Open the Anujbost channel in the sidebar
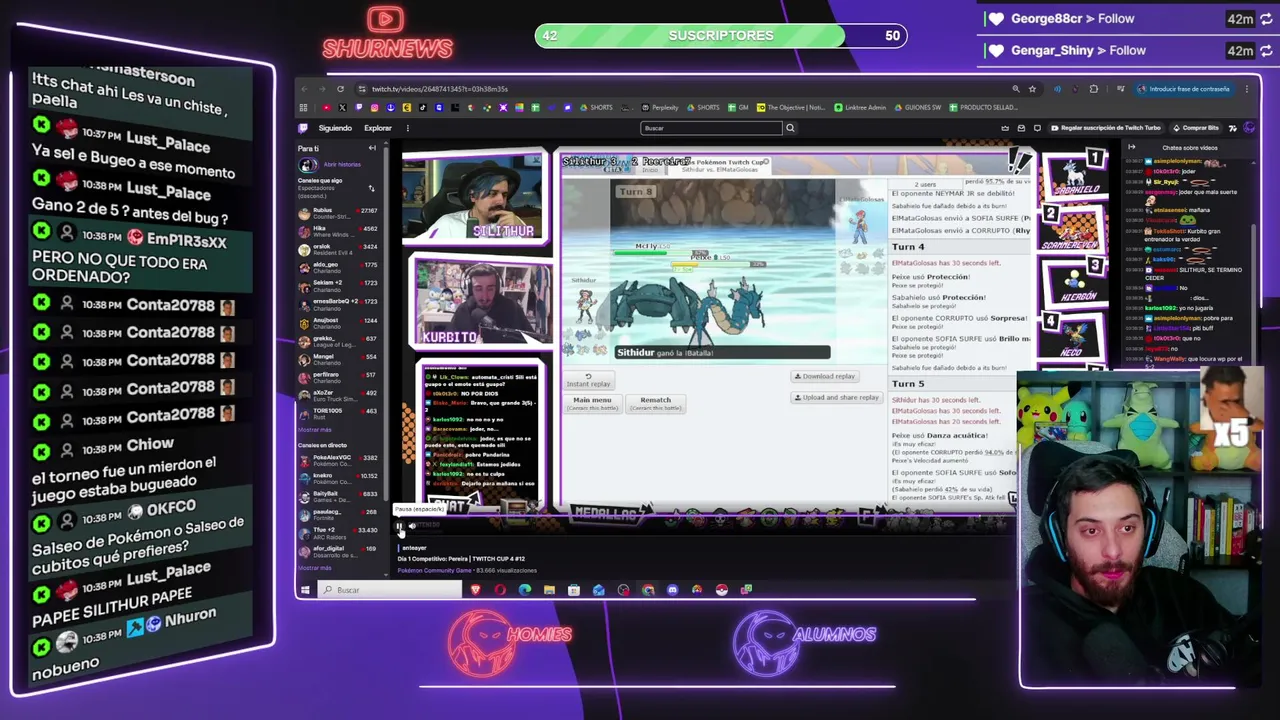This screenshot has width=1280, height=720. pos(338,324)
